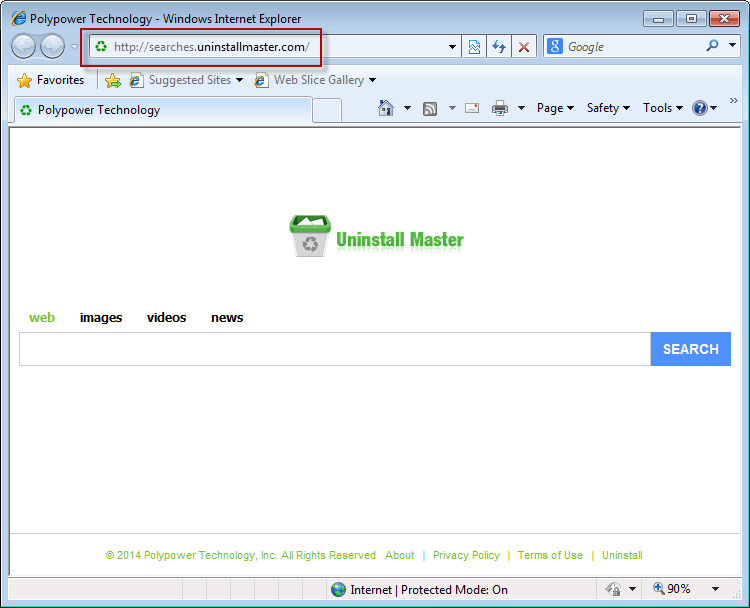
Task: Click the security lock status icon
Action: [x=613, y=589]
